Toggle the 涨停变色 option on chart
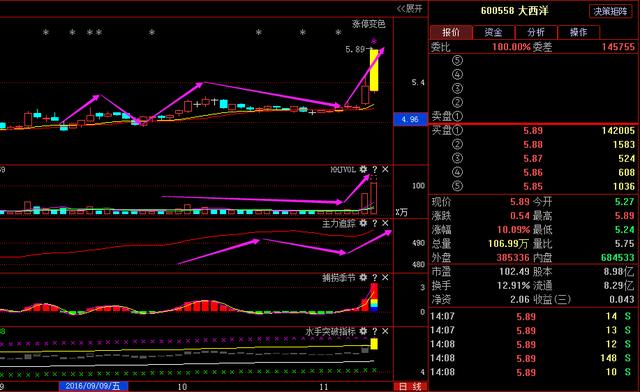 369,24
